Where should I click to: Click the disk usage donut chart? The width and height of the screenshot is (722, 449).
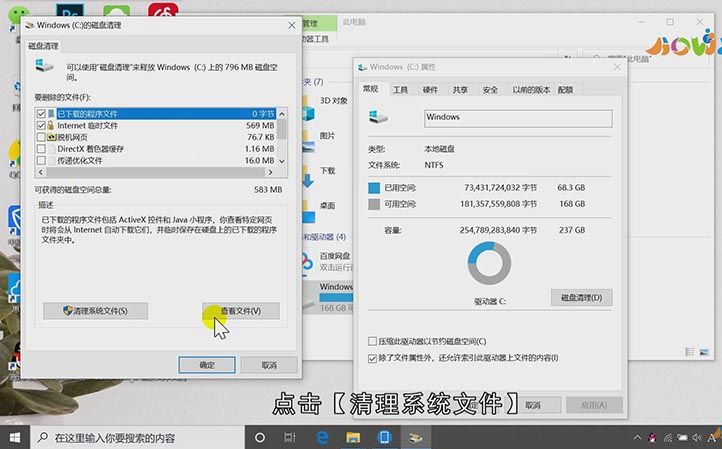[489, 263]
